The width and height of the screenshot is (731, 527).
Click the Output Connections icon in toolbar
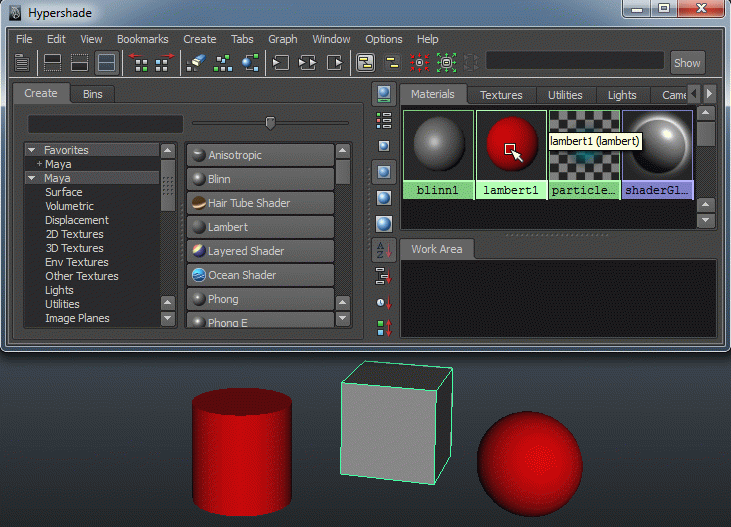click(335, 63)
